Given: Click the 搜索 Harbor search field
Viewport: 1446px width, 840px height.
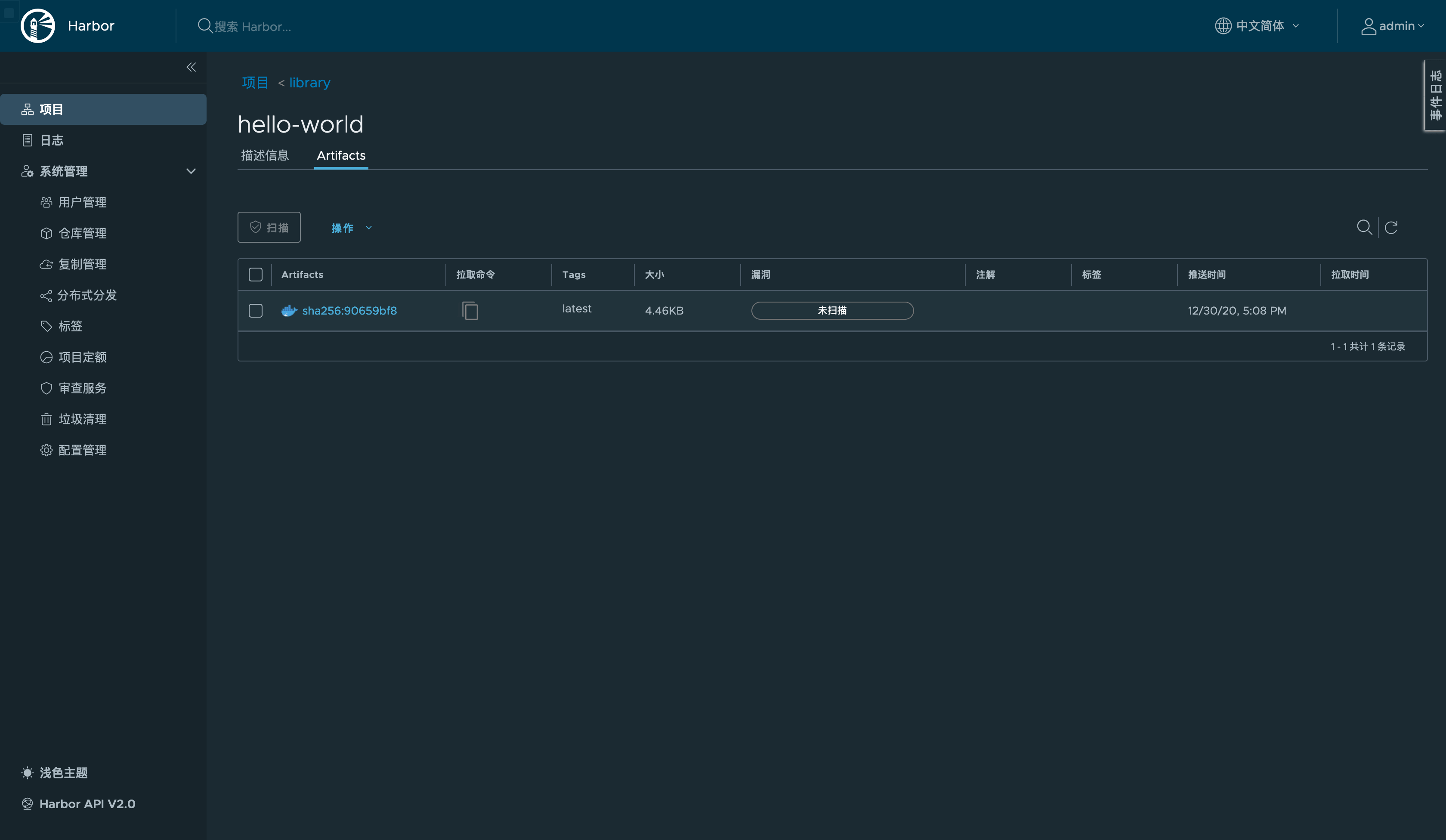Looking at the screenshot, I should 253,26.
